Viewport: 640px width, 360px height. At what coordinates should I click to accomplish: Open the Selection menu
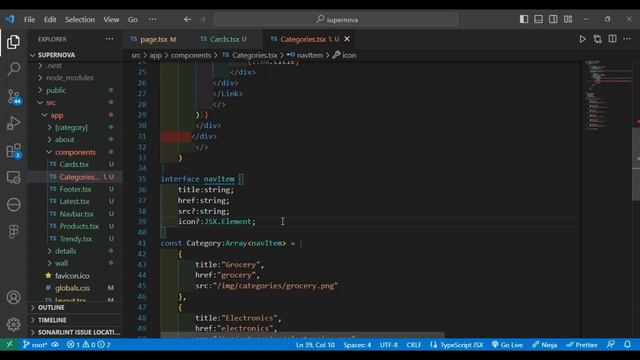[80, 19]
